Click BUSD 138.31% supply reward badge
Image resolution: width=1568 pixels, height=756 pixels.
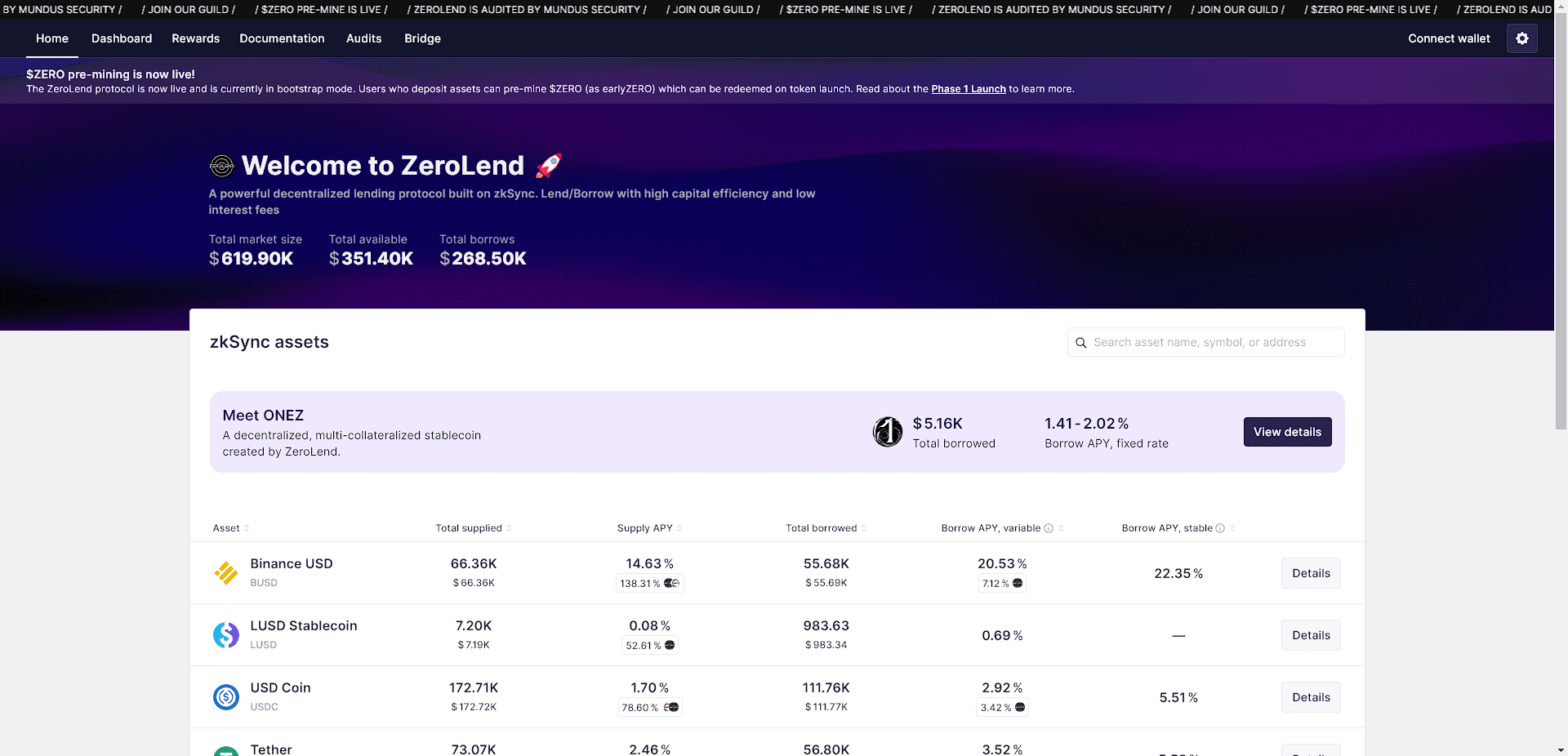coord(649,583)
